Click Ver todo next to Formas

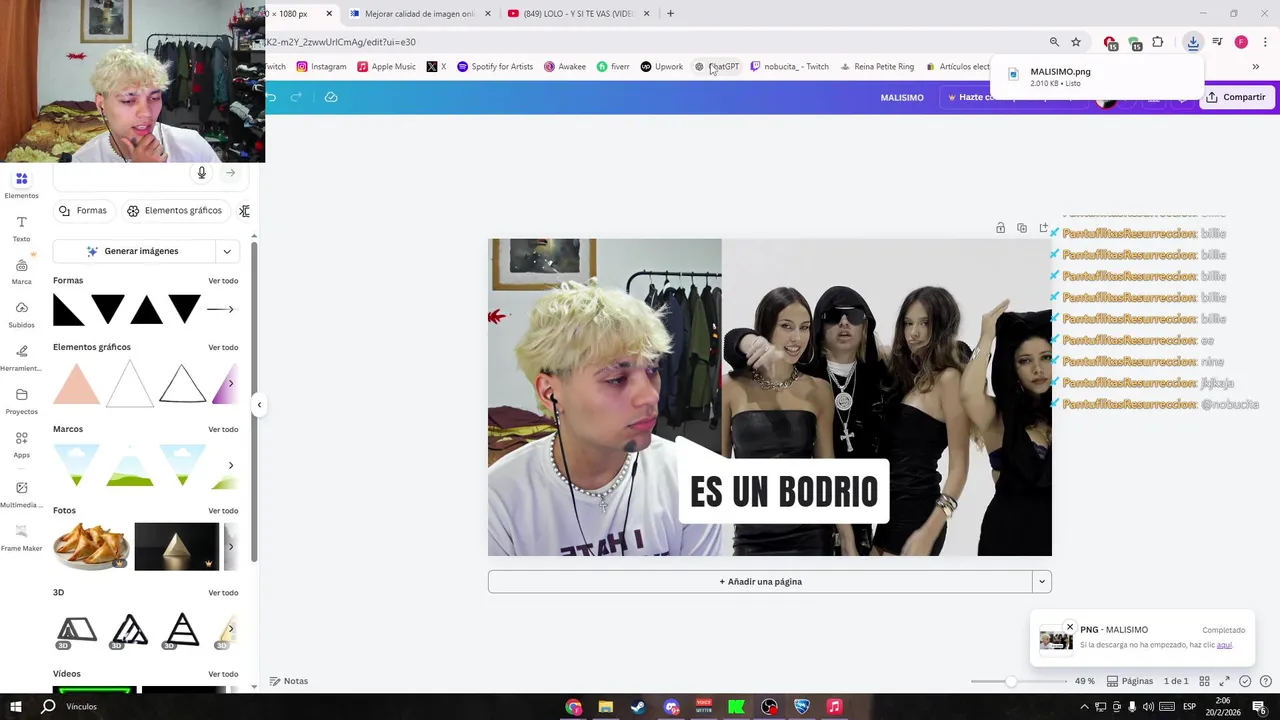pyautogui.click(x=223, y=281)
